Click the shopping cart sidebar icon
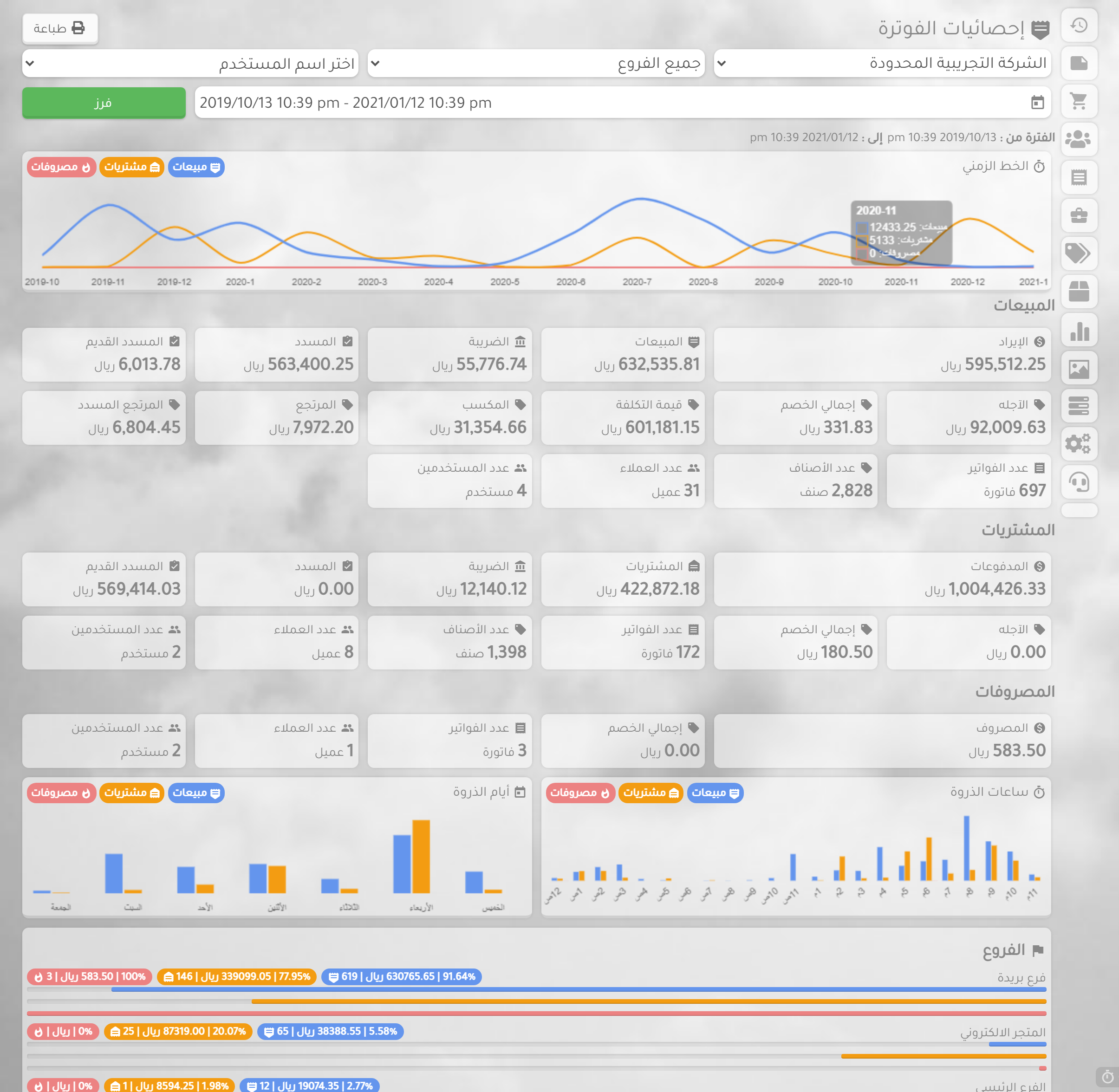 click(x=1079, y=102)
